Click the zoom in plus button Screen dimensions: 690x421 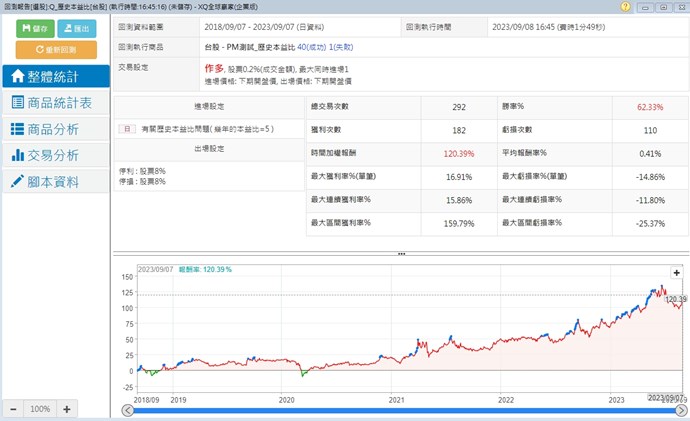pyautogui.click(x=66, y=408)
